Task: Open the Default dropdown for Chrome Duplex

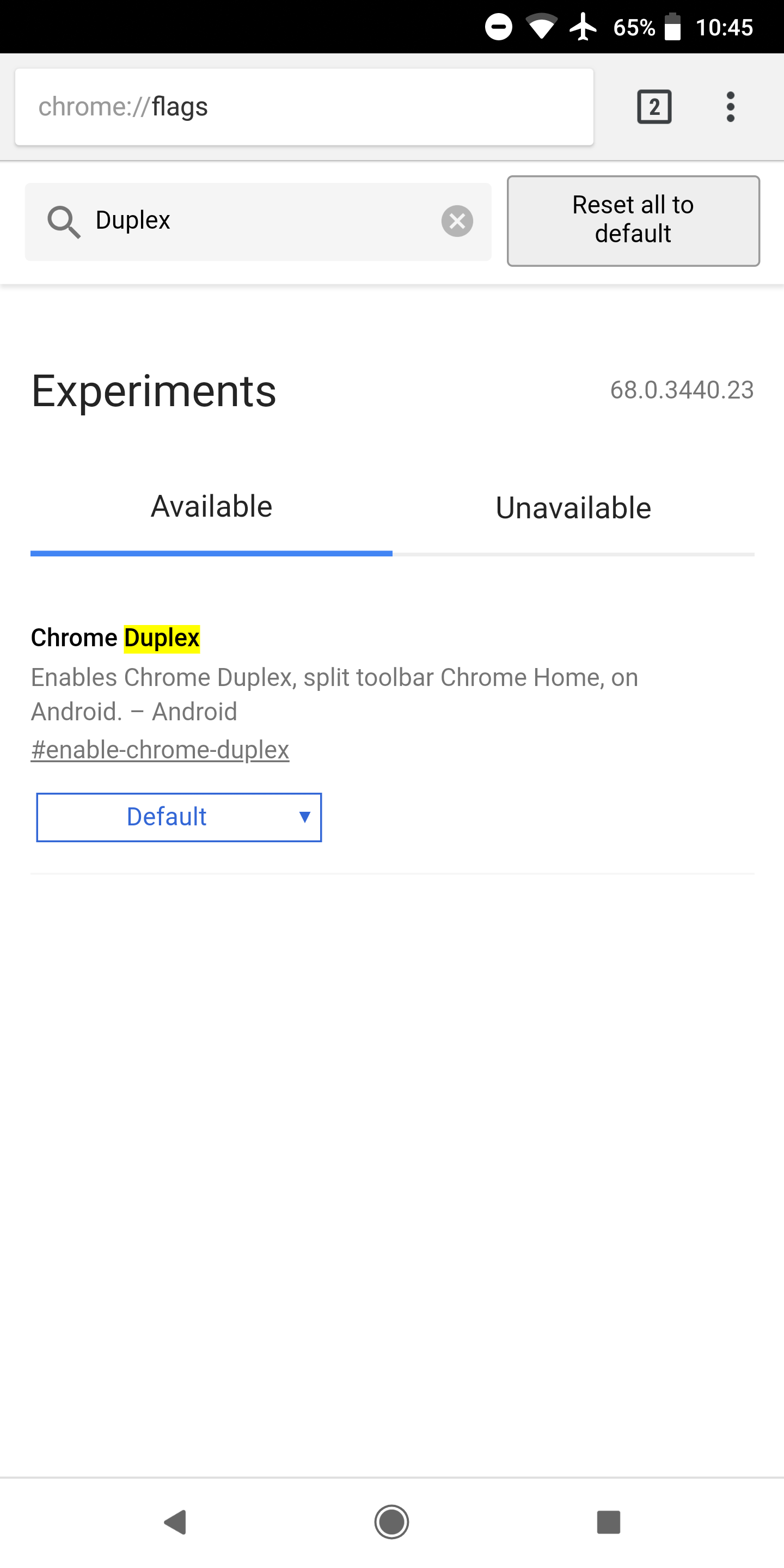Action: tap(179, 817)
